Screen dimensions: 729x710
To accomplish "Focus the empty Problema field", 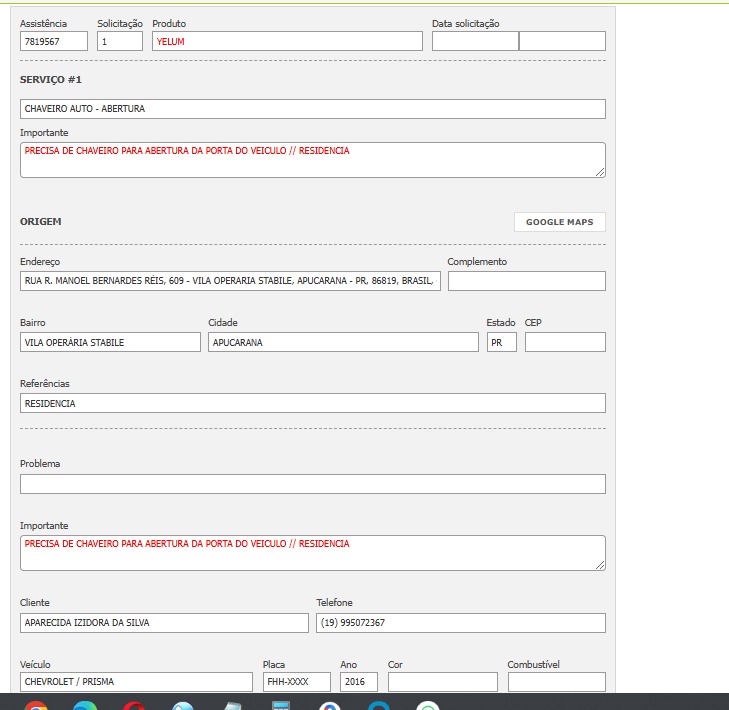I will coord(312,484).
